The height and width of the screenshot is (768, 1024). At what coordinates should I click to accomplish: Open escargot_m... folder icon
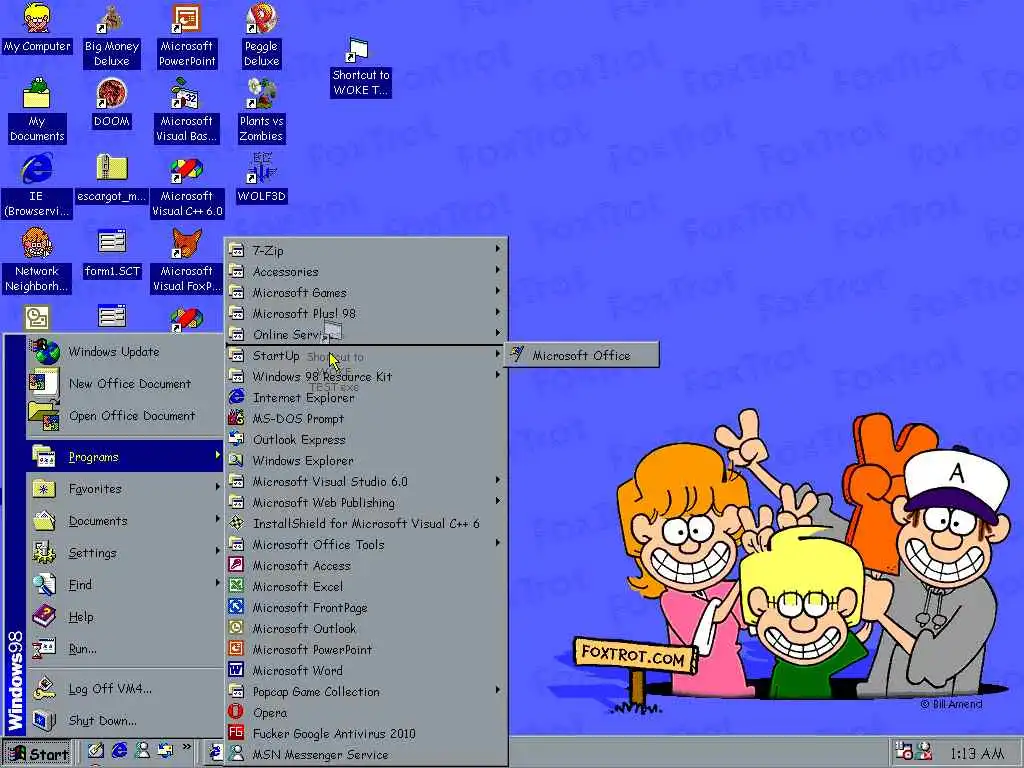click(112, 178)
